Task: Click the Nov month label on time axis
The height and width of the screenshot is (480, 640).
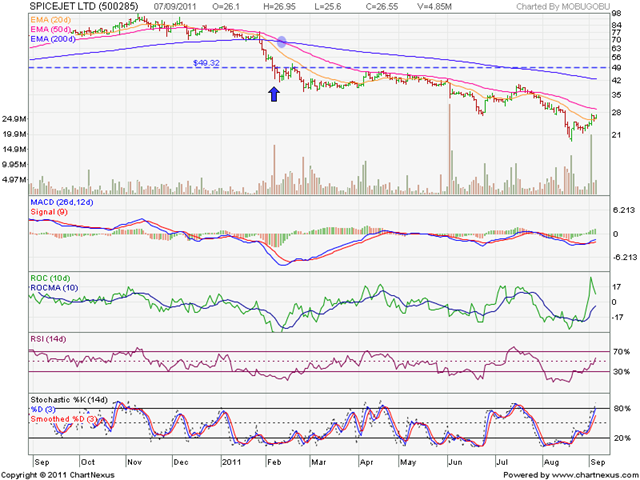Action: (135, 462)
